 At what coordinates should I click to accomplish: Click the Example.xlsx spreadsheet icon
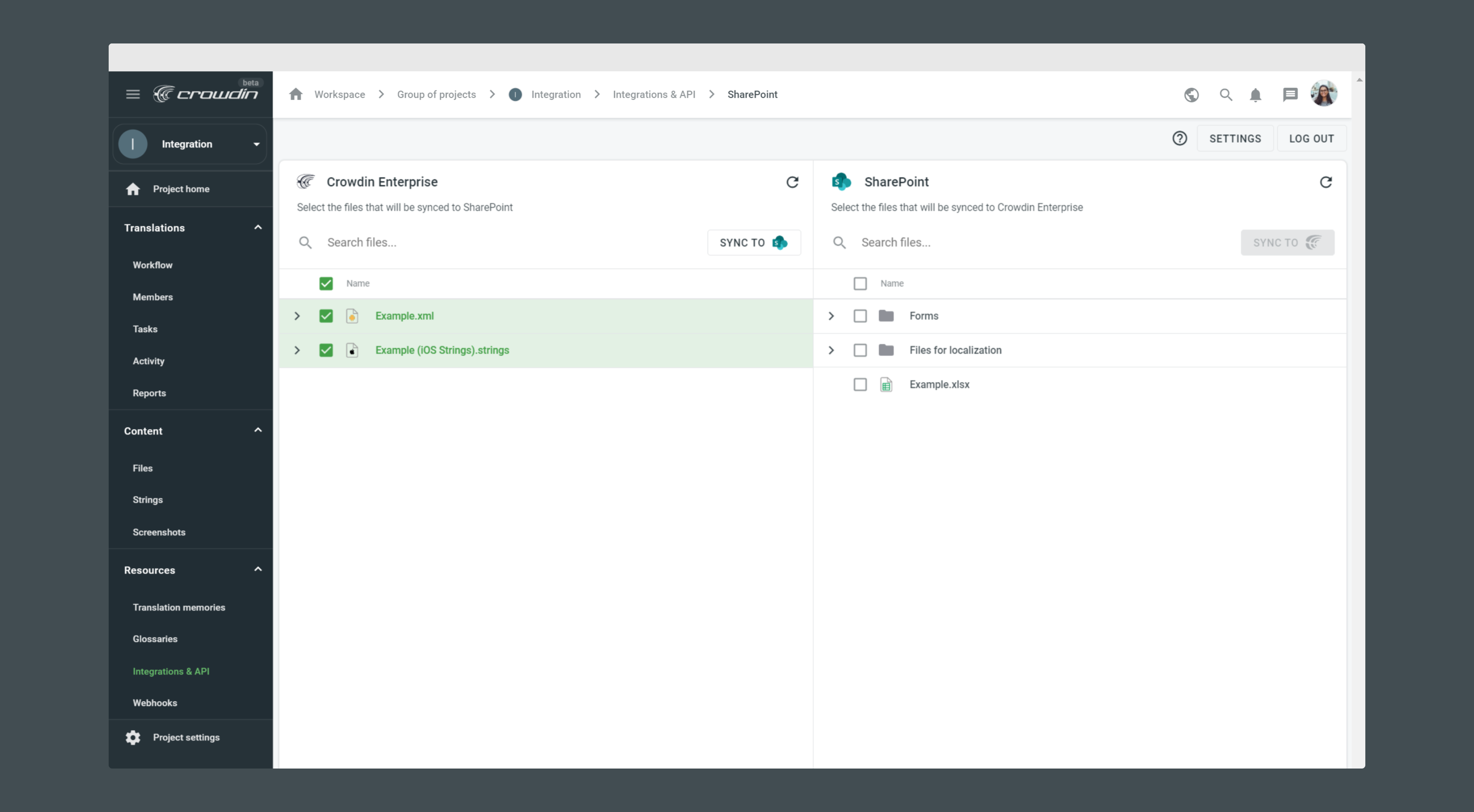pos(886,385)
